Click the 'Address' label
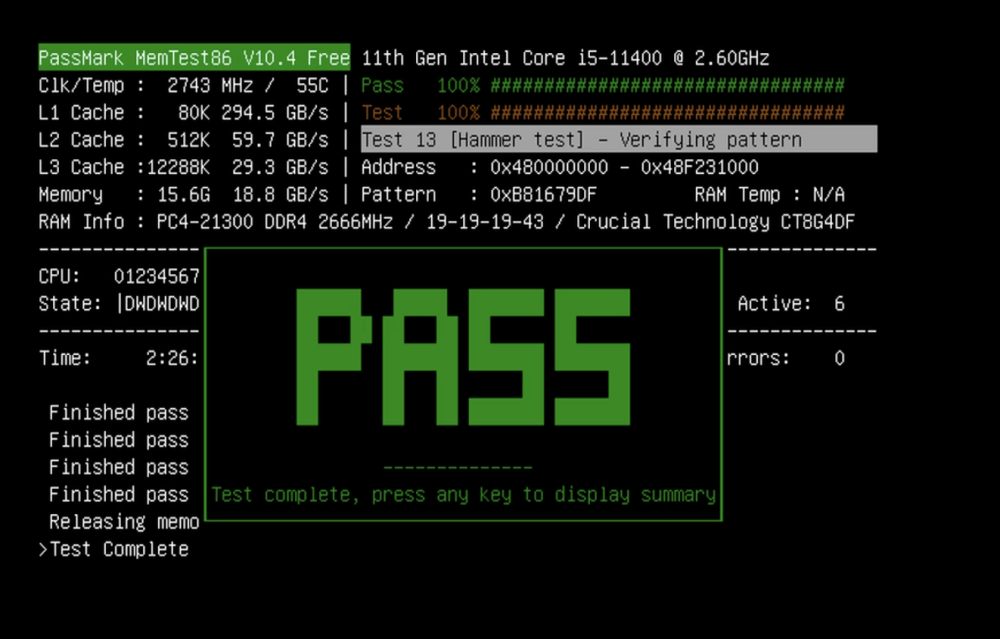Viewport: 1000px width, 639px height. (399, 167)
